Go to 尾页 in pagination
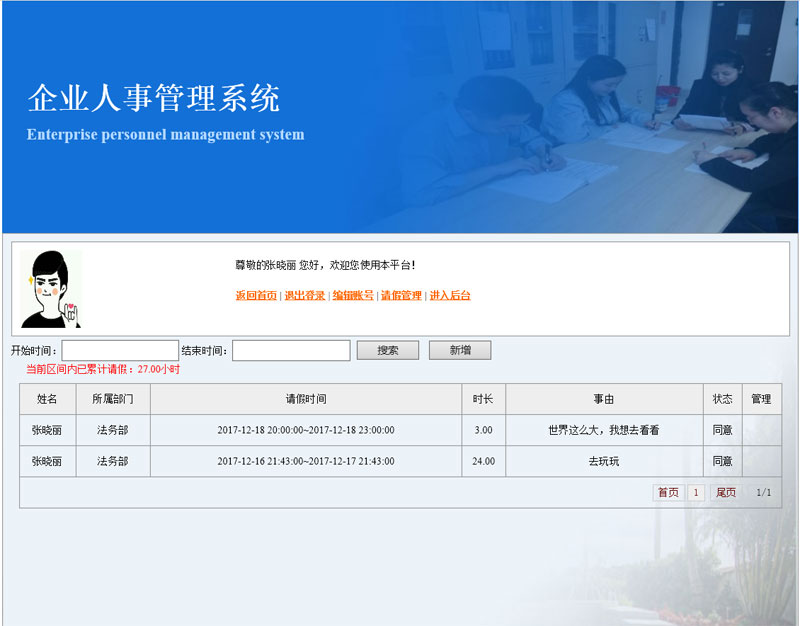Viewport: 800px width, 626px height. click(x=726, y=492)
